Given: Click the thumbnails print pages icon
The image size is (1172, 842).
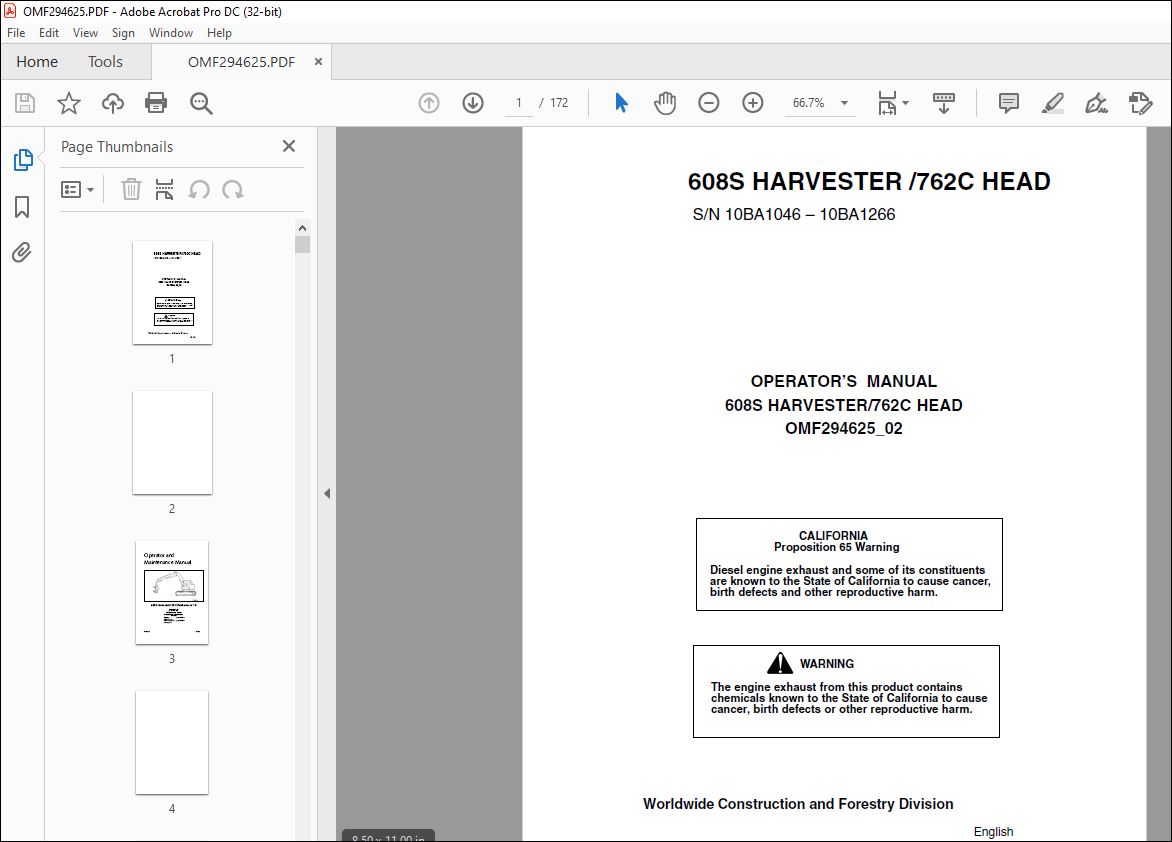Looking at the screenshot, I should [164, 189].
